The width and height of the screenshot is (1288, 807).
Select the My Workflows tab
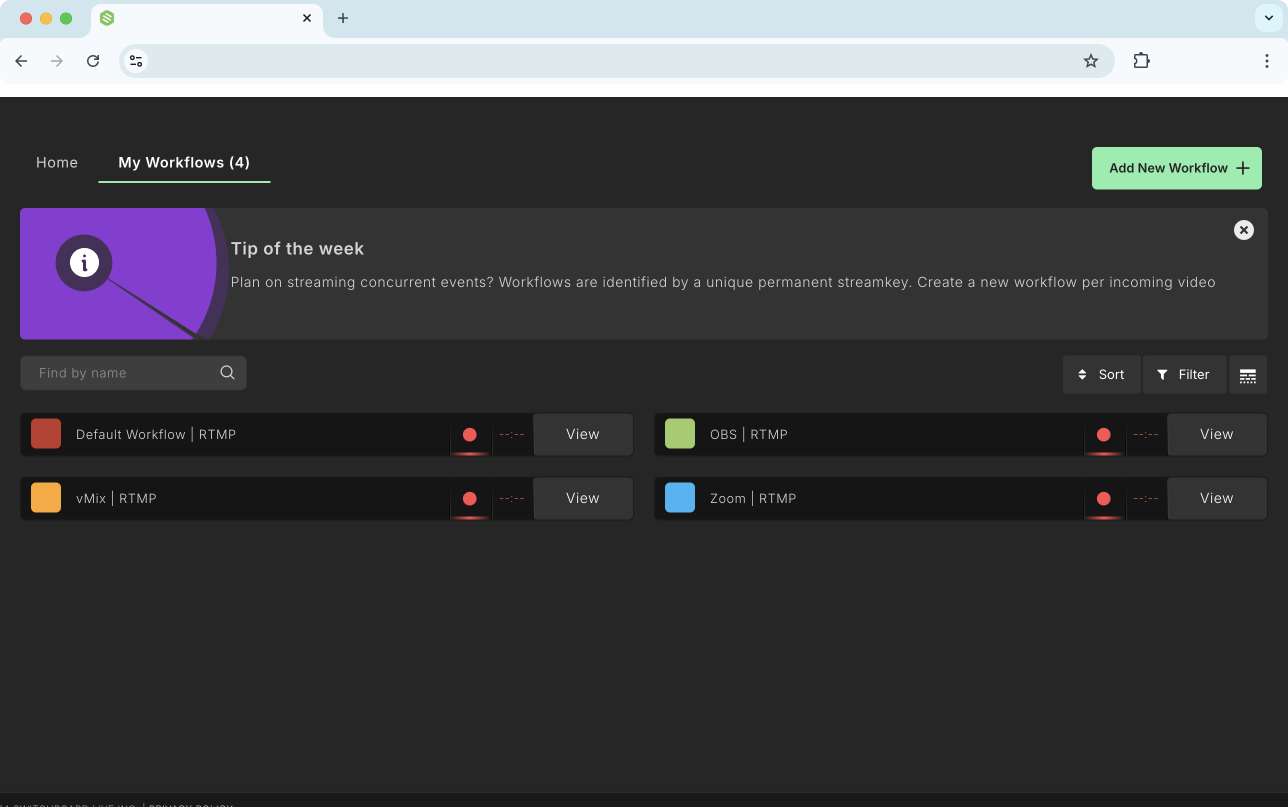[x=184, y=162]
